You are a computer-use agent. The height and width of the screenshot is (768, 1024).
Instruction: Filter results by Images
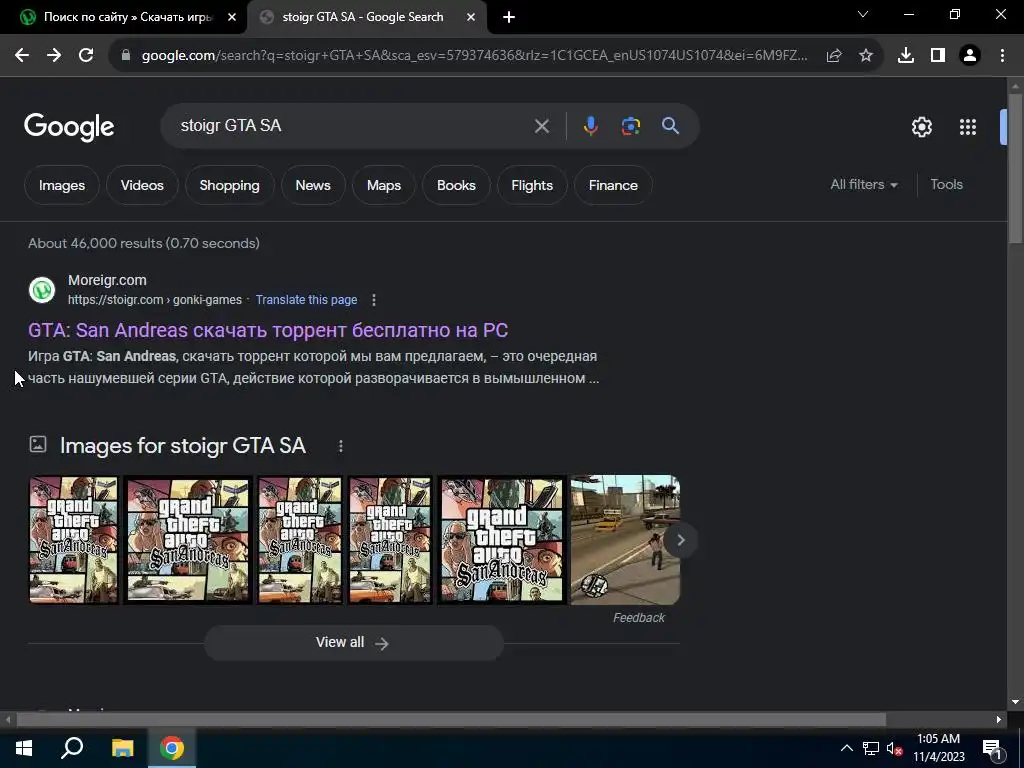62,185
